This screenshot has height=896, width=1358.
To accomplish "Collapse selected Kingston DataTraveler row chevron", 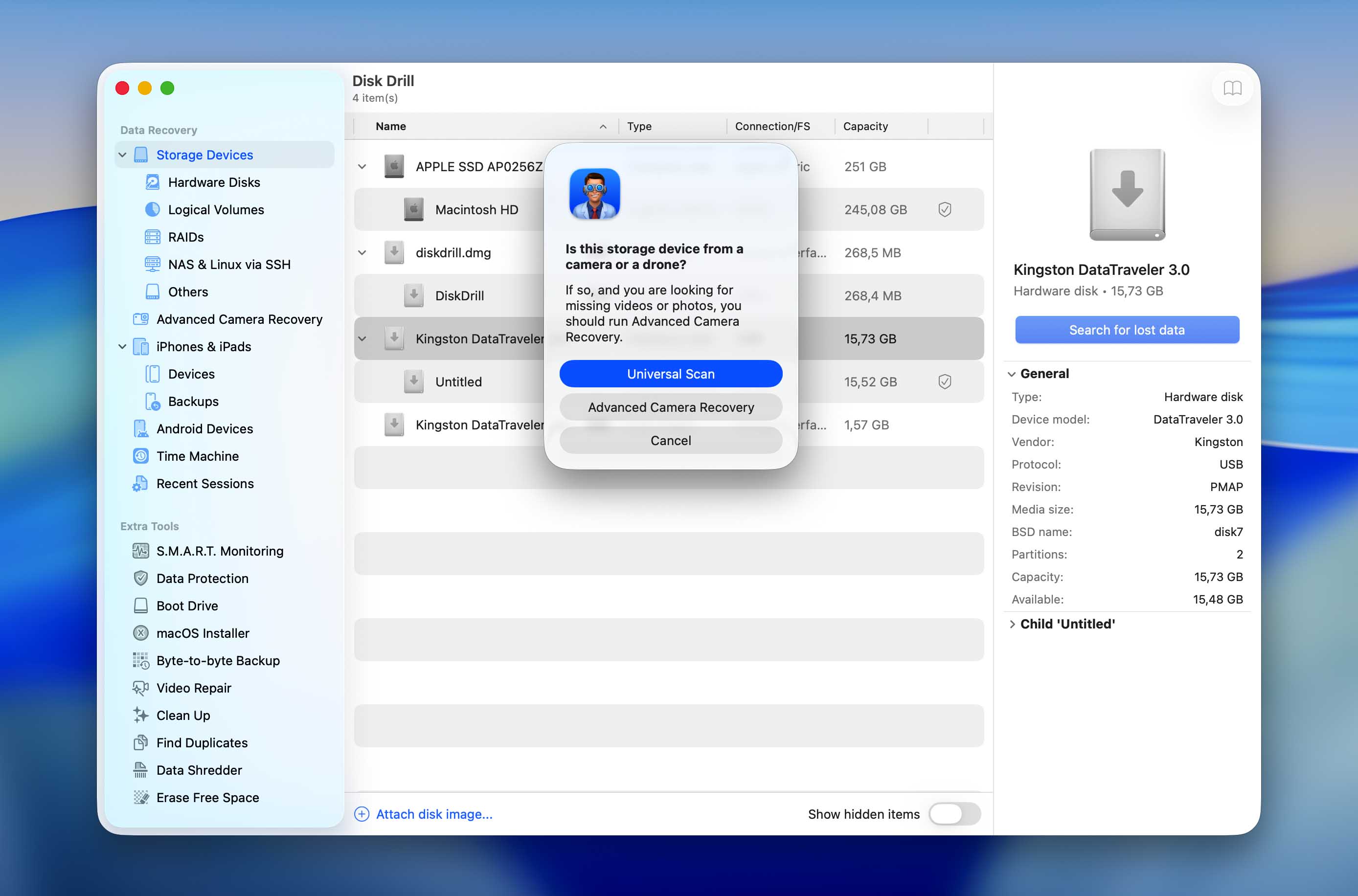I will (362, 339).
